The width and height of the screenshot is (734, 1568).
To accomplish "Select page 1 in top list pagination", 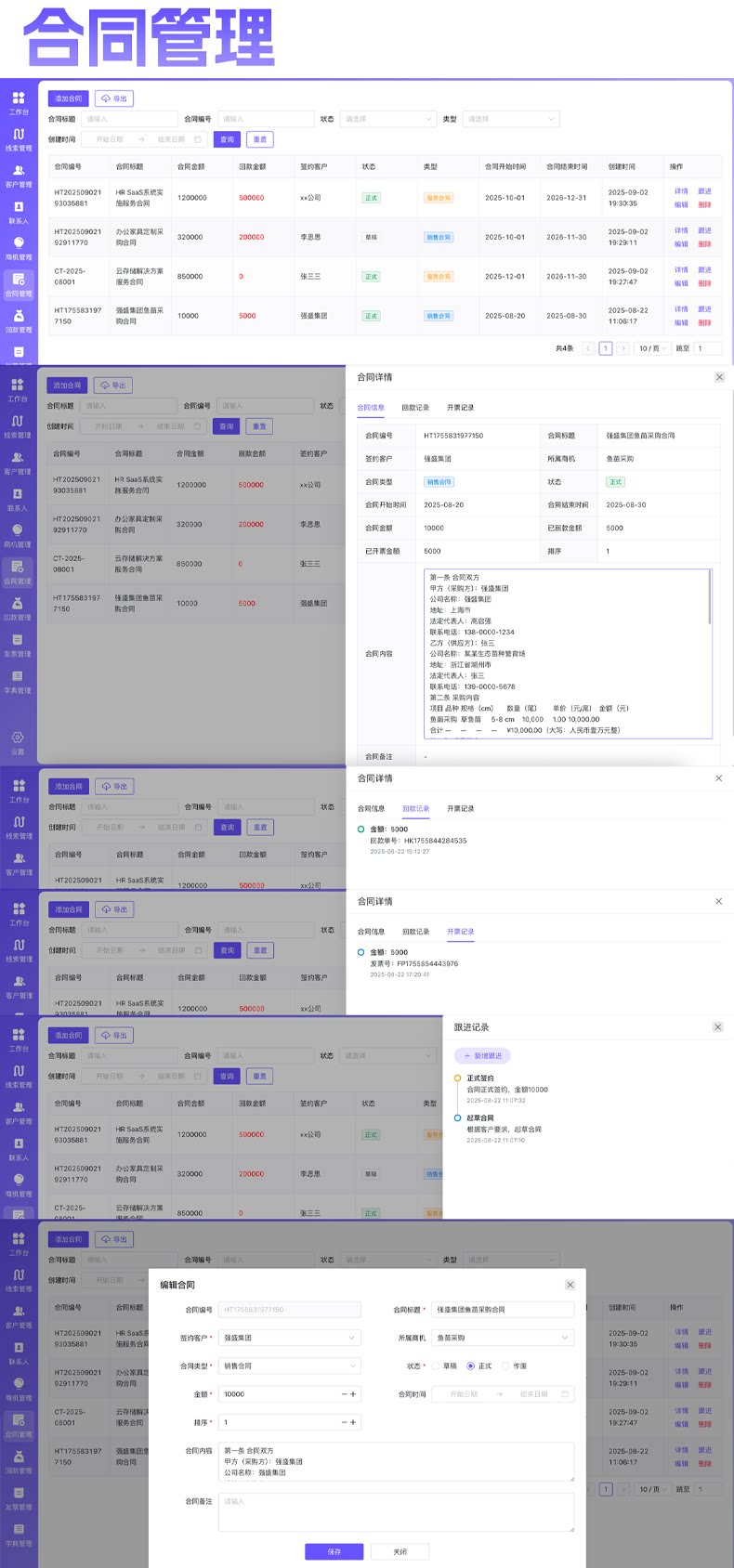I will click(x=605, y=348).
